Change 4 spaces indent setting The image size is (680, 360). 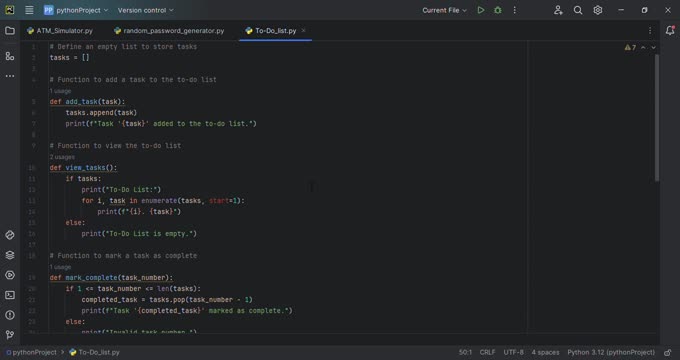tap(546, 352)
